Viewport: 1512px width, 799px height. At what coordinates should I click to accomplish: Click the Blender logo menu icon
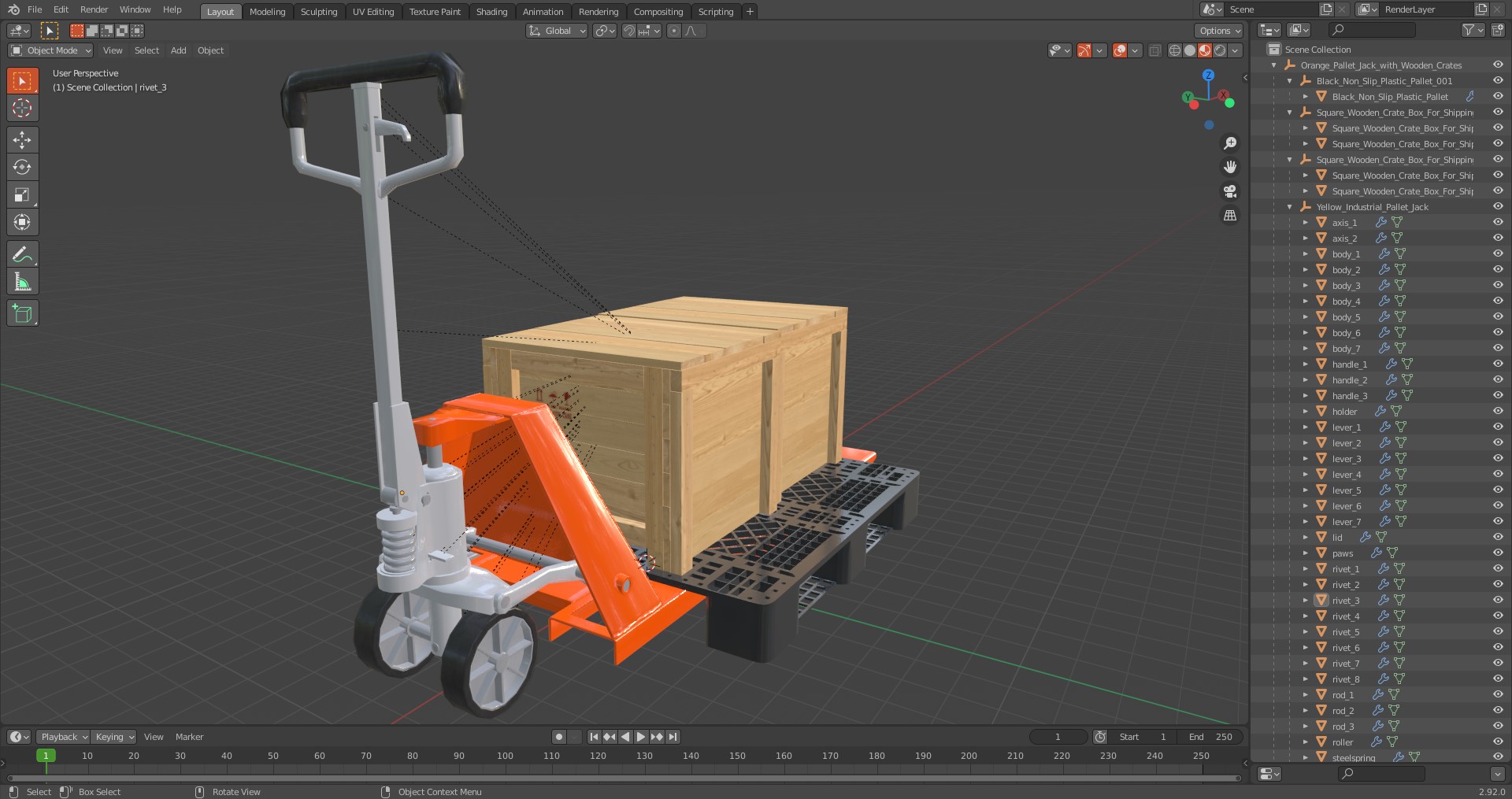(x=13, y=9)
